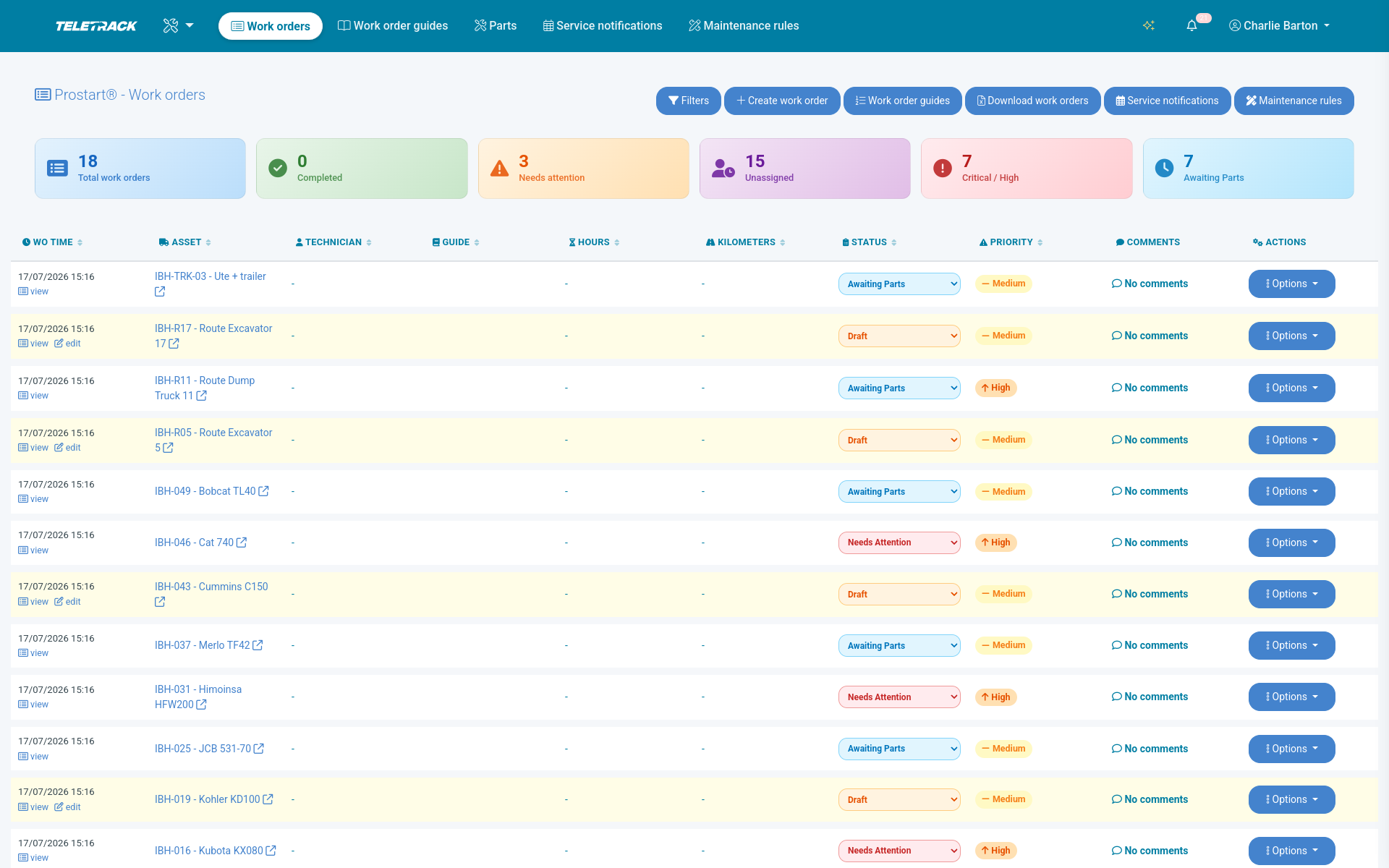The height and width of the screenshot is (868, 1389).
Task: Sort by PRIORITY column
Action: (1011, 242)
